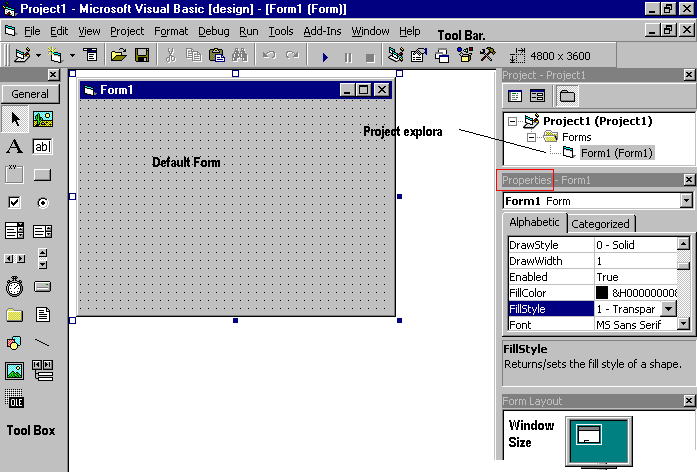Viewport: 697px width, 472px height.
Task: Open the FillStyle property dropdown arrow
Action: click(669, 309)
